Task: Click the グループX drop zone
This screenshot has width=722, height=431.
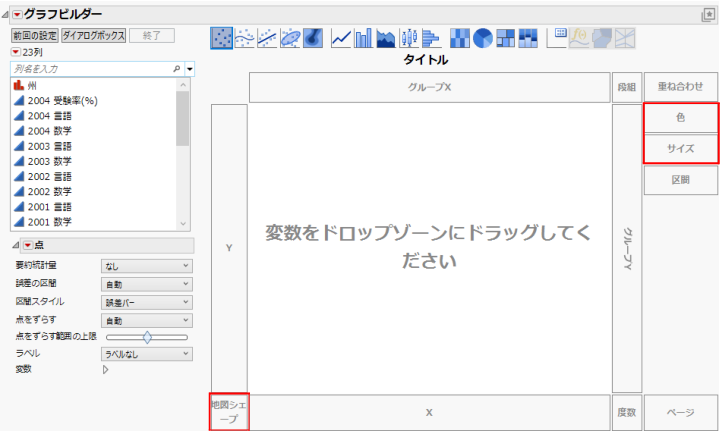Action: click(430, 87)
